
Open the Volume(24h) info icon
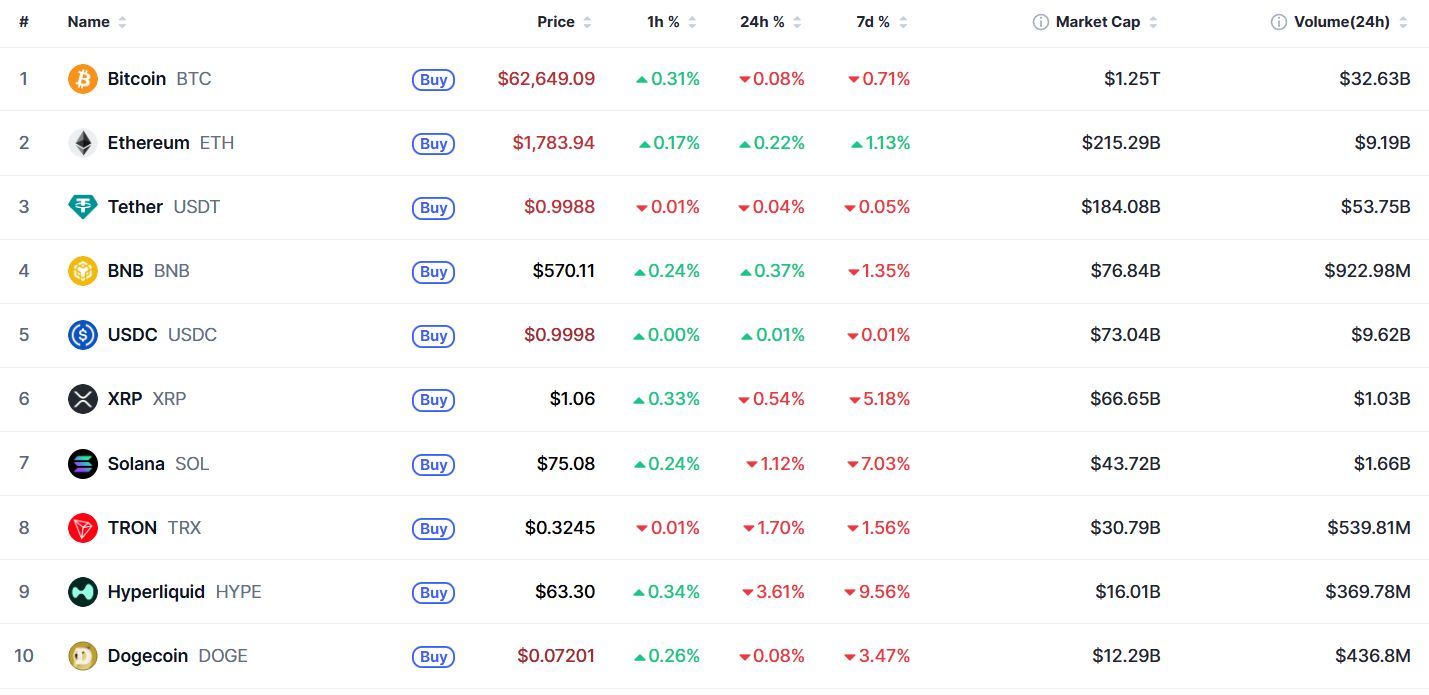coord(1279,22)
